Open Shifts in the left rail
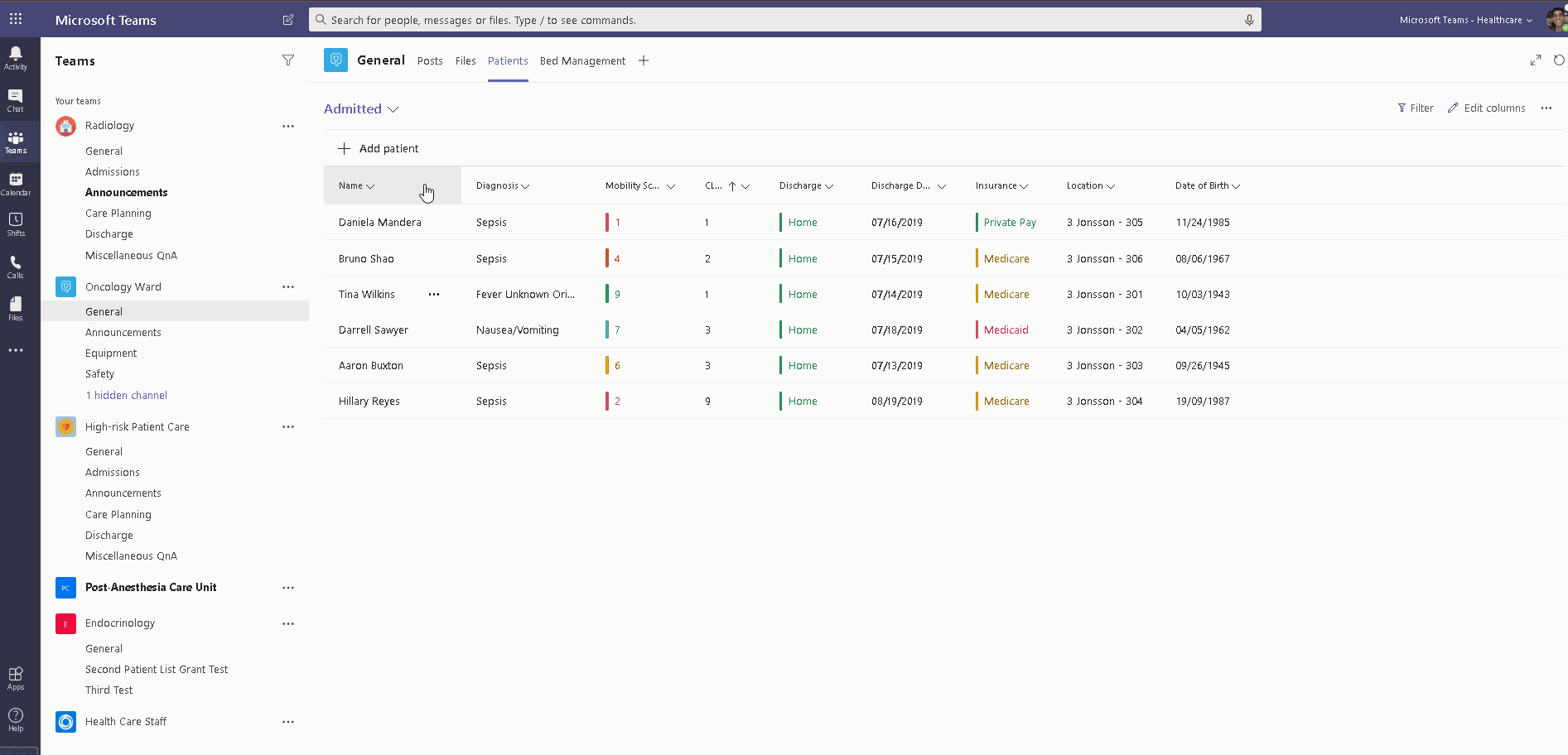 coord(16,224)
